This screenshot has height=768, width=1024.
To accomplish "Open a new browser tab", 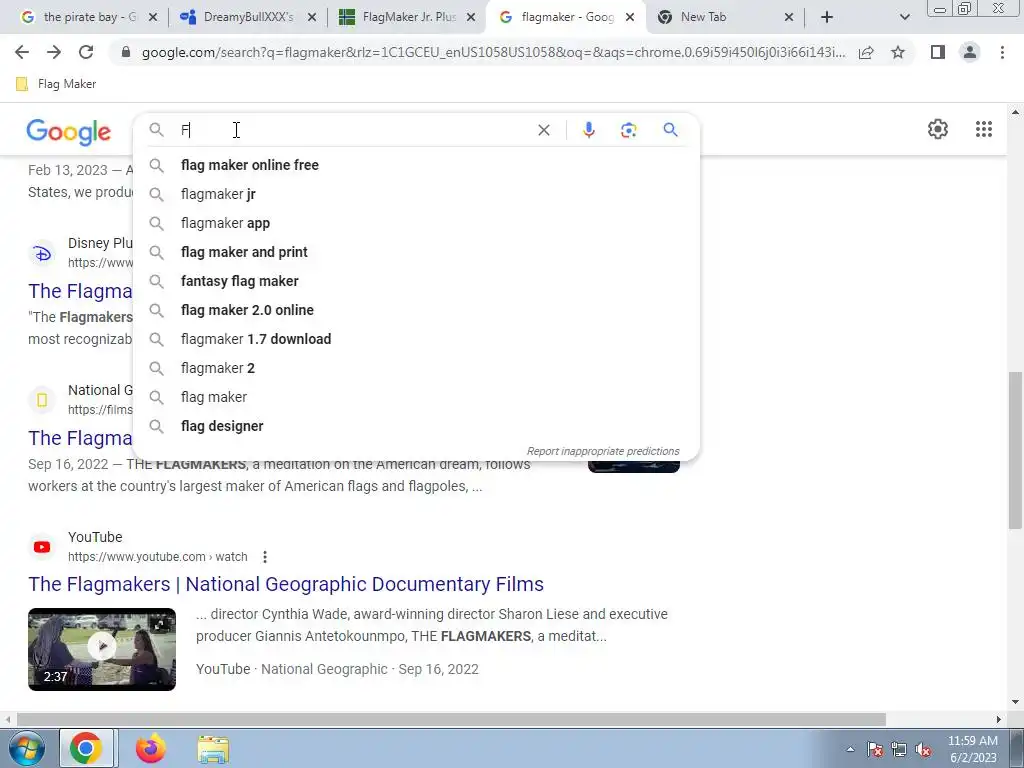I will pos(827,17).
